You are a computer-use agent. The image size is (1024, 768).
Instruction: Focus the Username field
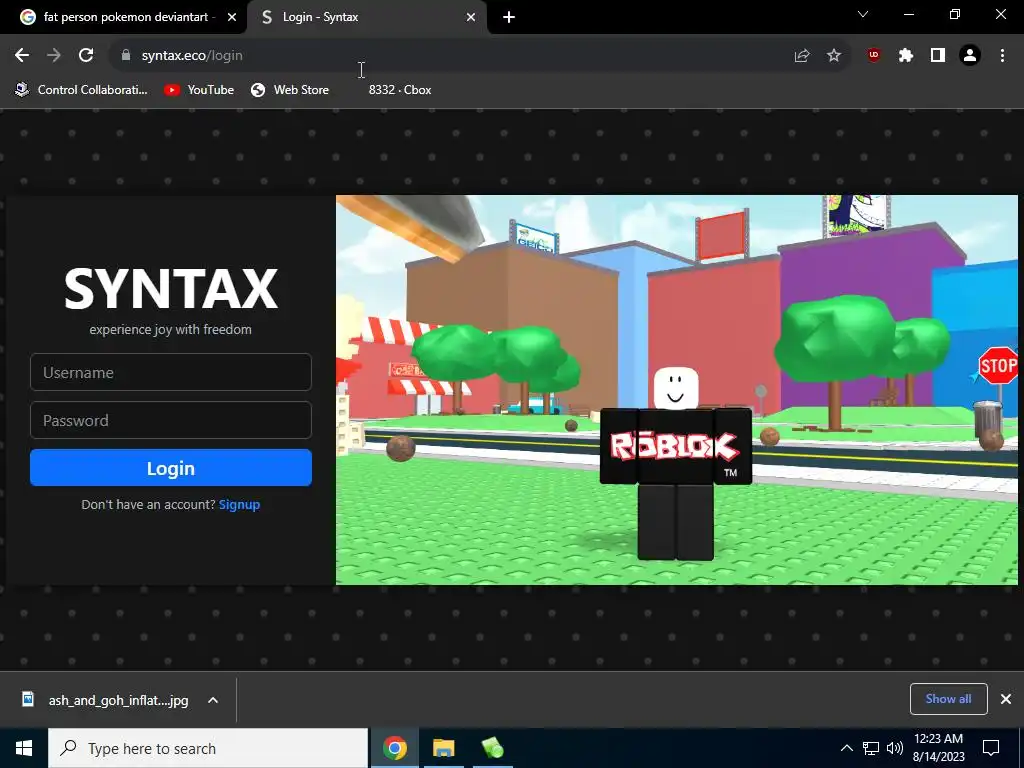pos(170,372)
